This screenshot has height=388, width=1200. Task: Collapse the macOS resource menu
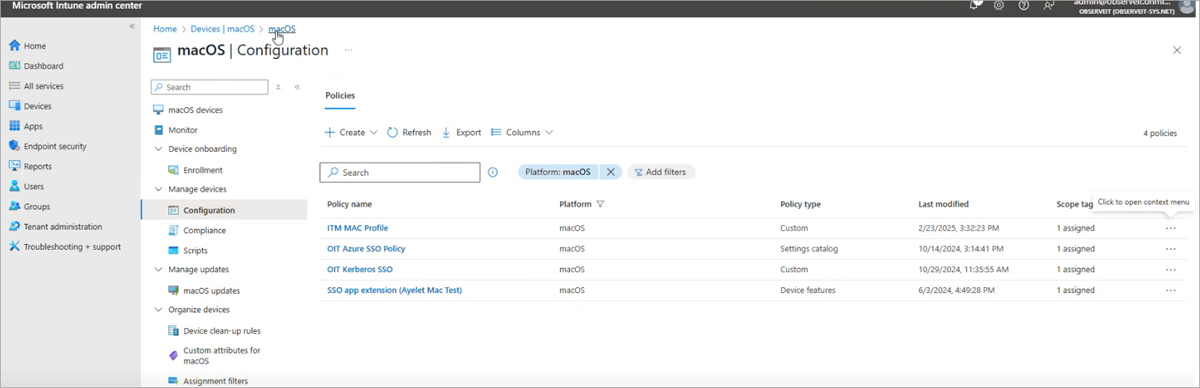(297, 87)
